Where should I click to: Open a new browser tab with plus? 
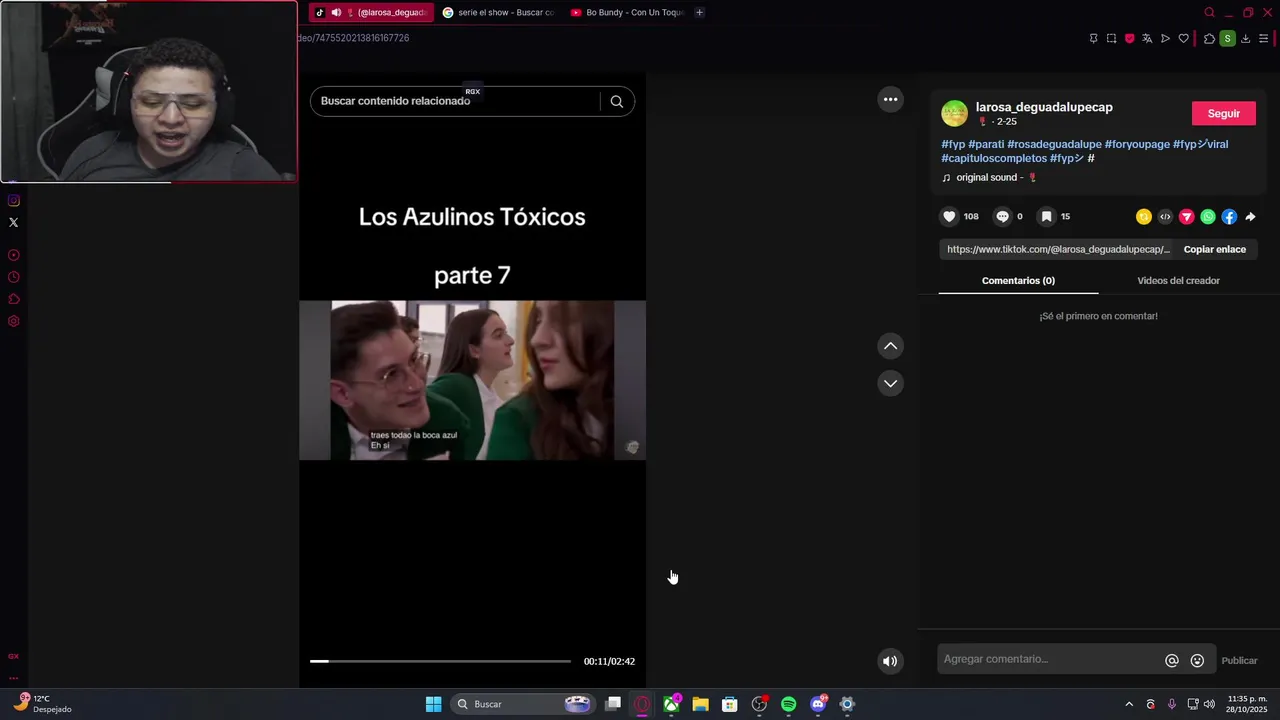[x=699, y=12]
